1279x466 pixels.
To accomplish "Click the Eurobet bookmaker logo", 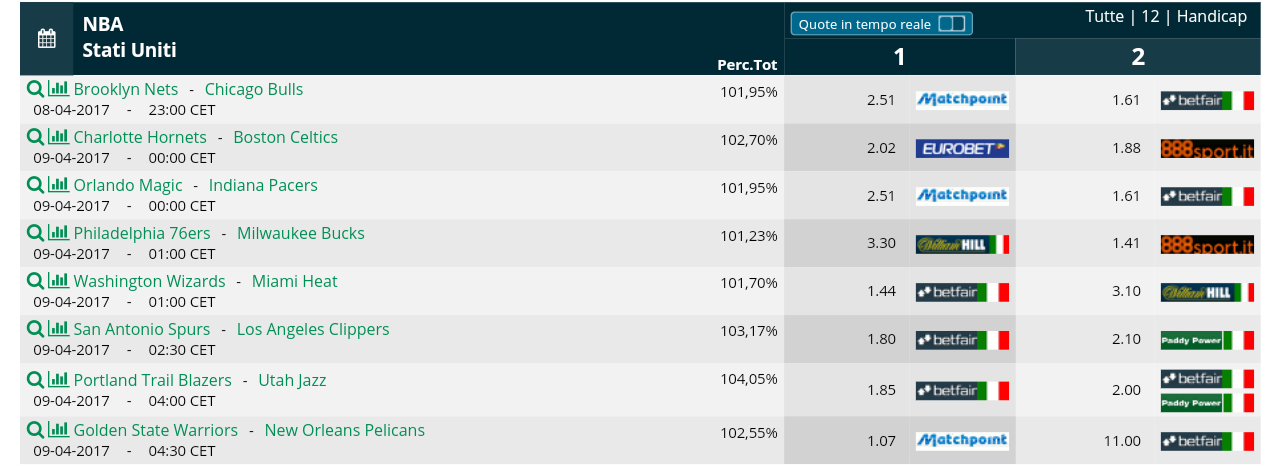I will 962,148.
